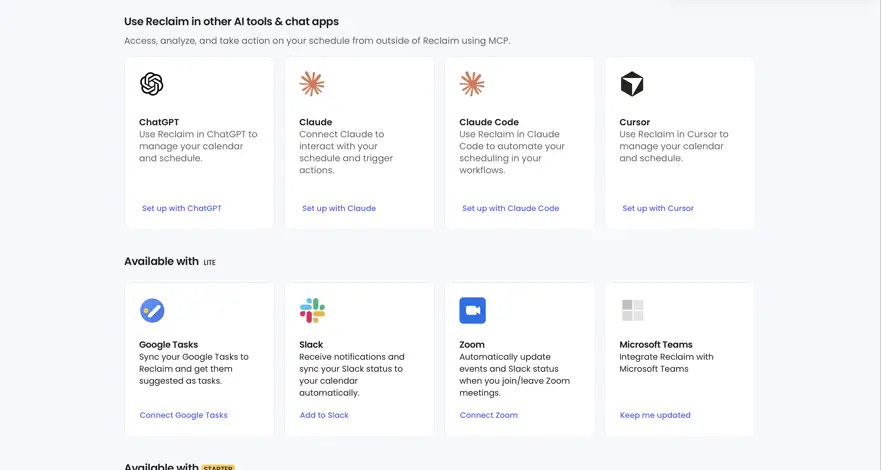Click the Claude Code starburst icon

(472, 84)
